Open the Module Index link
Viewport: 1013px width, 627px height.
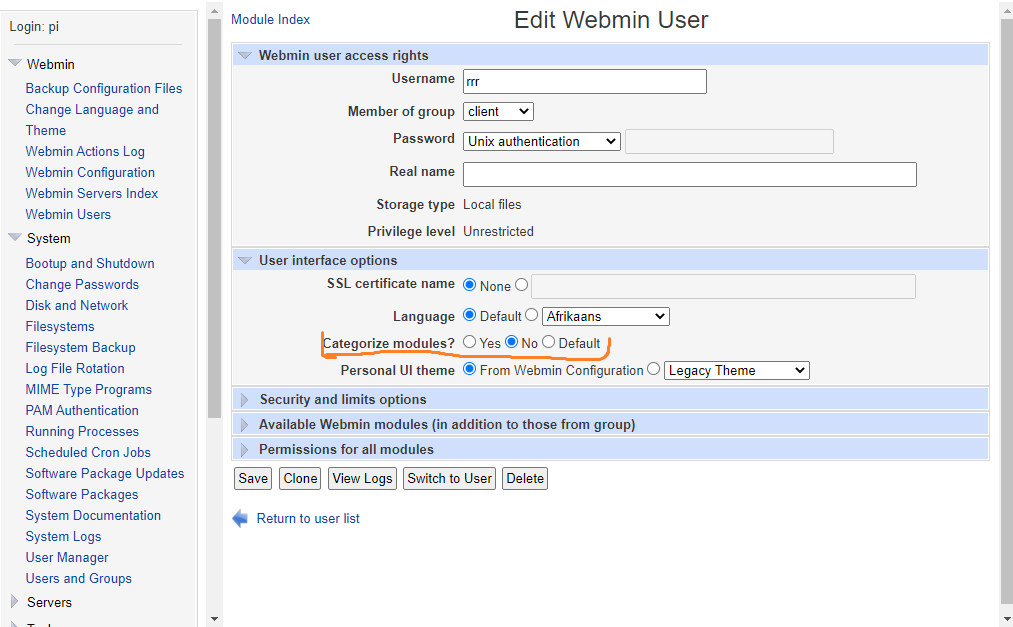tap(270, 19)
